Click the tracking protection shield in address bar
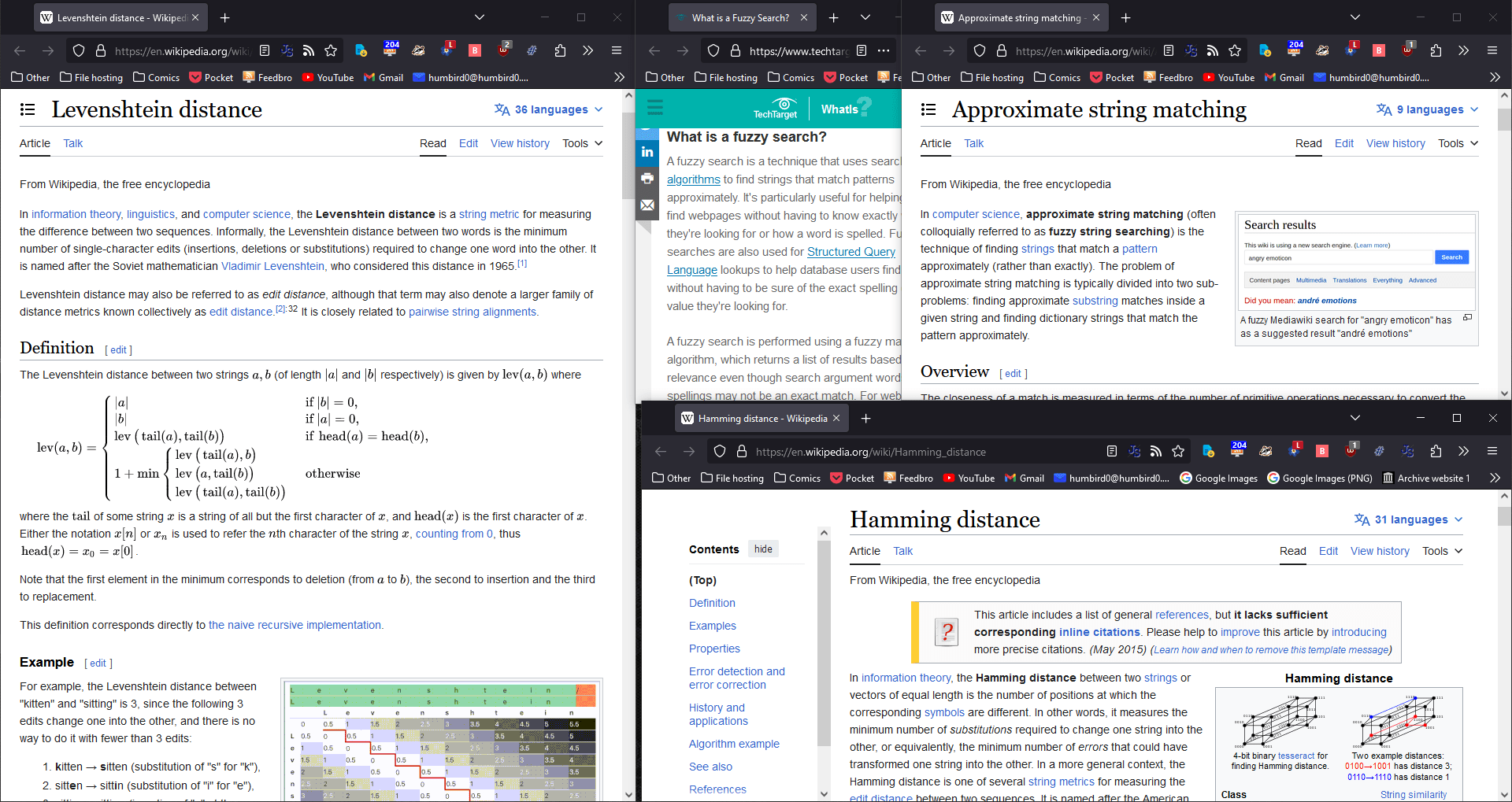The width and height of the screenshot is (1512, 802). tap(79, 50)
